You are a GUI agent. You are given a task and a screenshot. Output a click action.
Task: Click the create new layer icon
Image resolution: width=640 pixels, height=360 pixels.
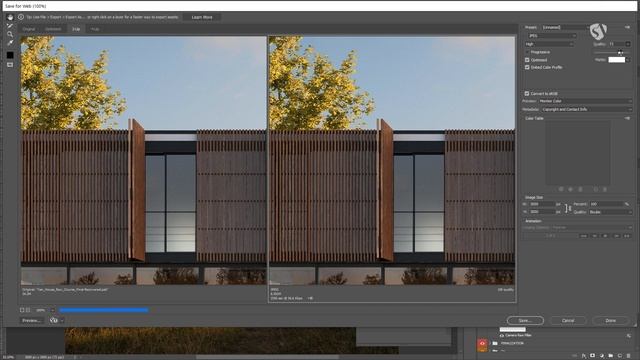[620, 356]
